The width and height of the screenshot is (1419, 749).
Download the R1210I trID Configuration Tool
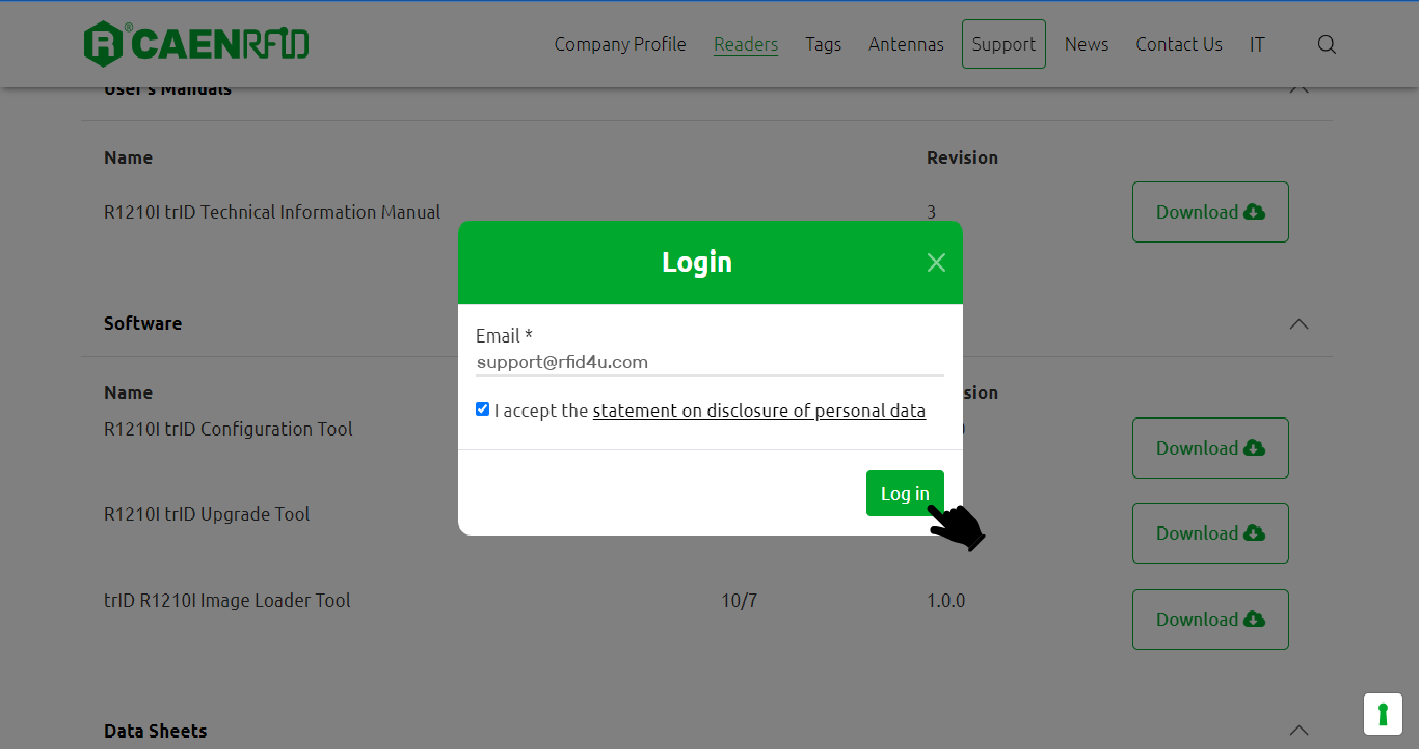[1209, 448]
